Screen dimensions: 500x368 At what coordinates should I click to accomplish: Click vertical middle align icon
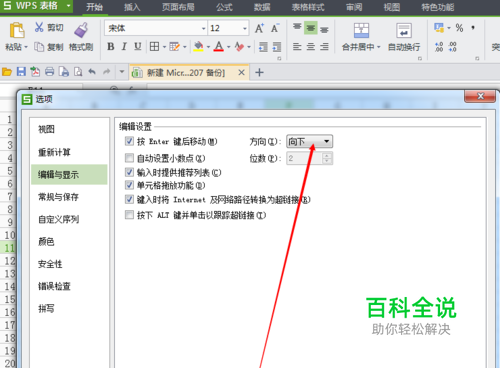(x=311, y=28)
